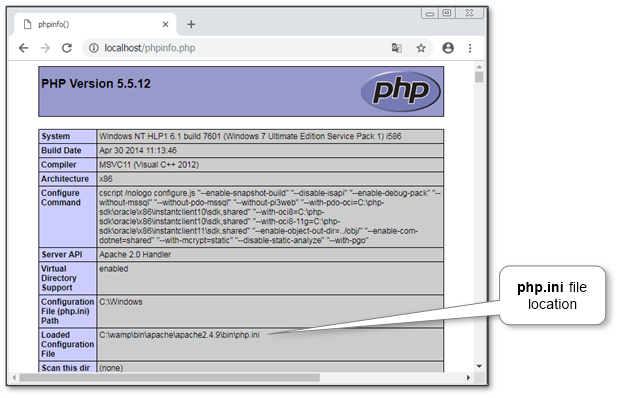Click the vertical scrollbar up arrow
The width and height of the screenshot is (618, 398).
pyautogui.click(x=479, y=67)
